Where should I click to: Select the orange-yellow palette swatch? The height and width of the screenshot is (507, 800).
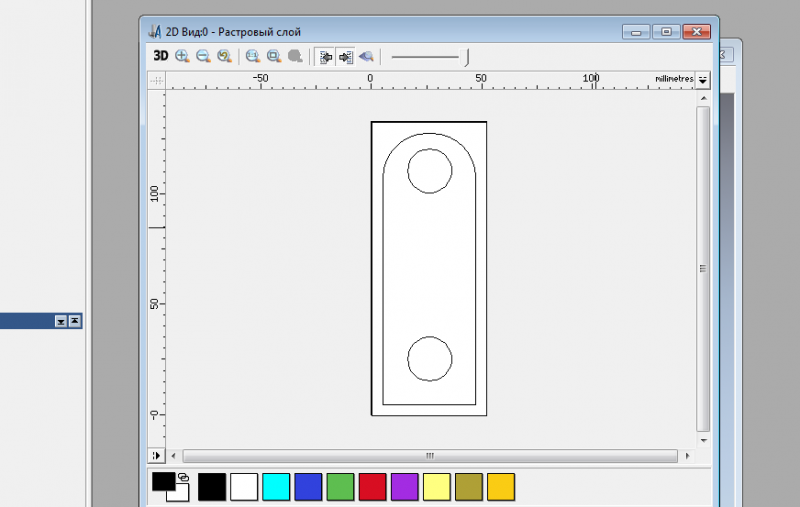(x=501, y=487)
